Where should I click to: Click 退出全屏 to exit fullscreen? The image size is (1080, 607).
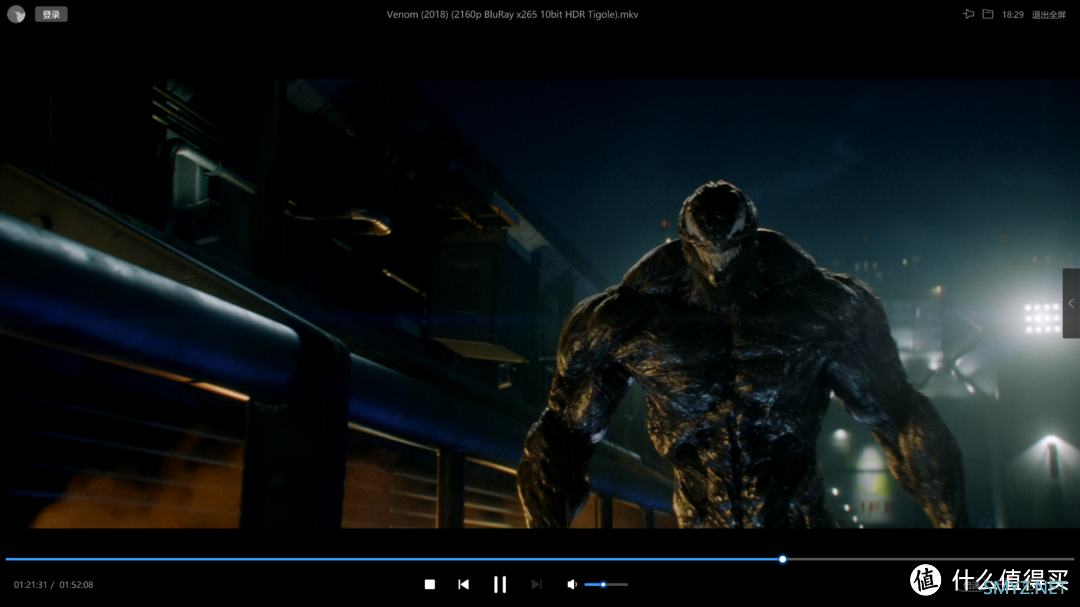click(x=1048, y=14)
